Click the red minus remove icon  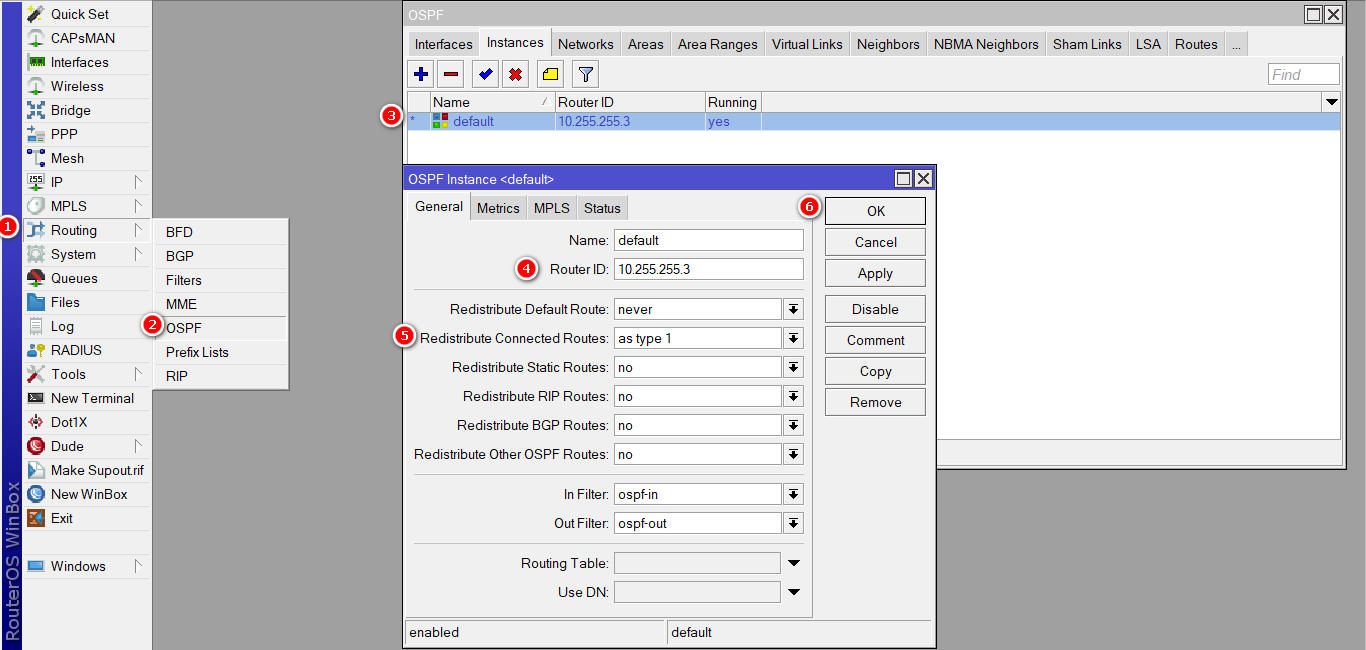[x=451, y=74]
